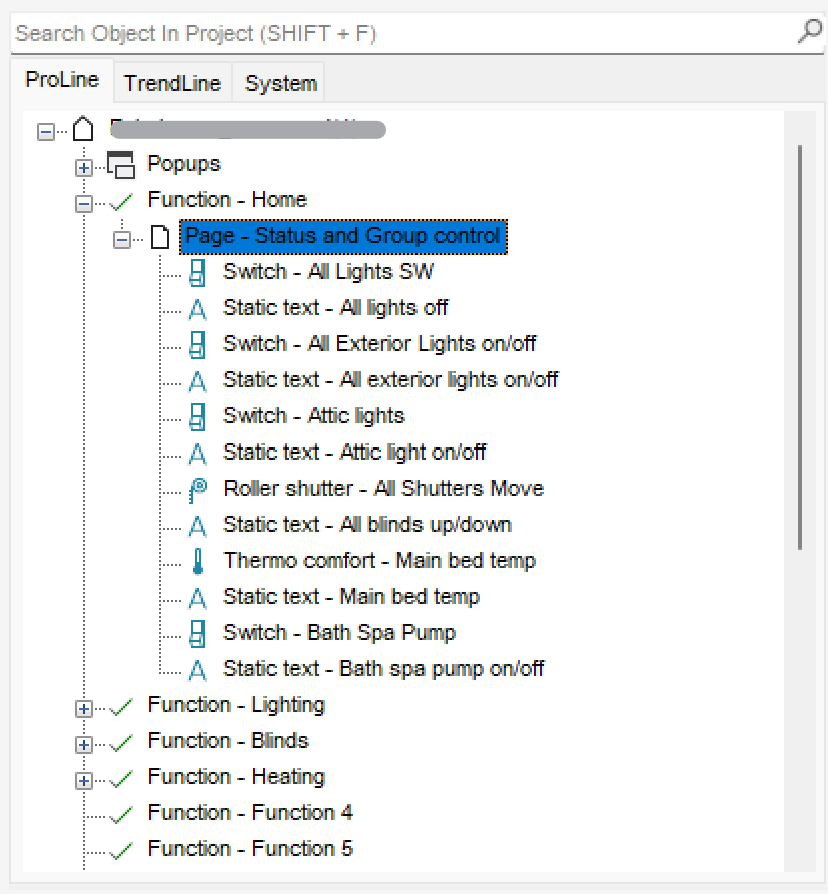828x894 pixels.
Task: Click the vertical scrollbar thumb
Action: [x=800, y=345]
